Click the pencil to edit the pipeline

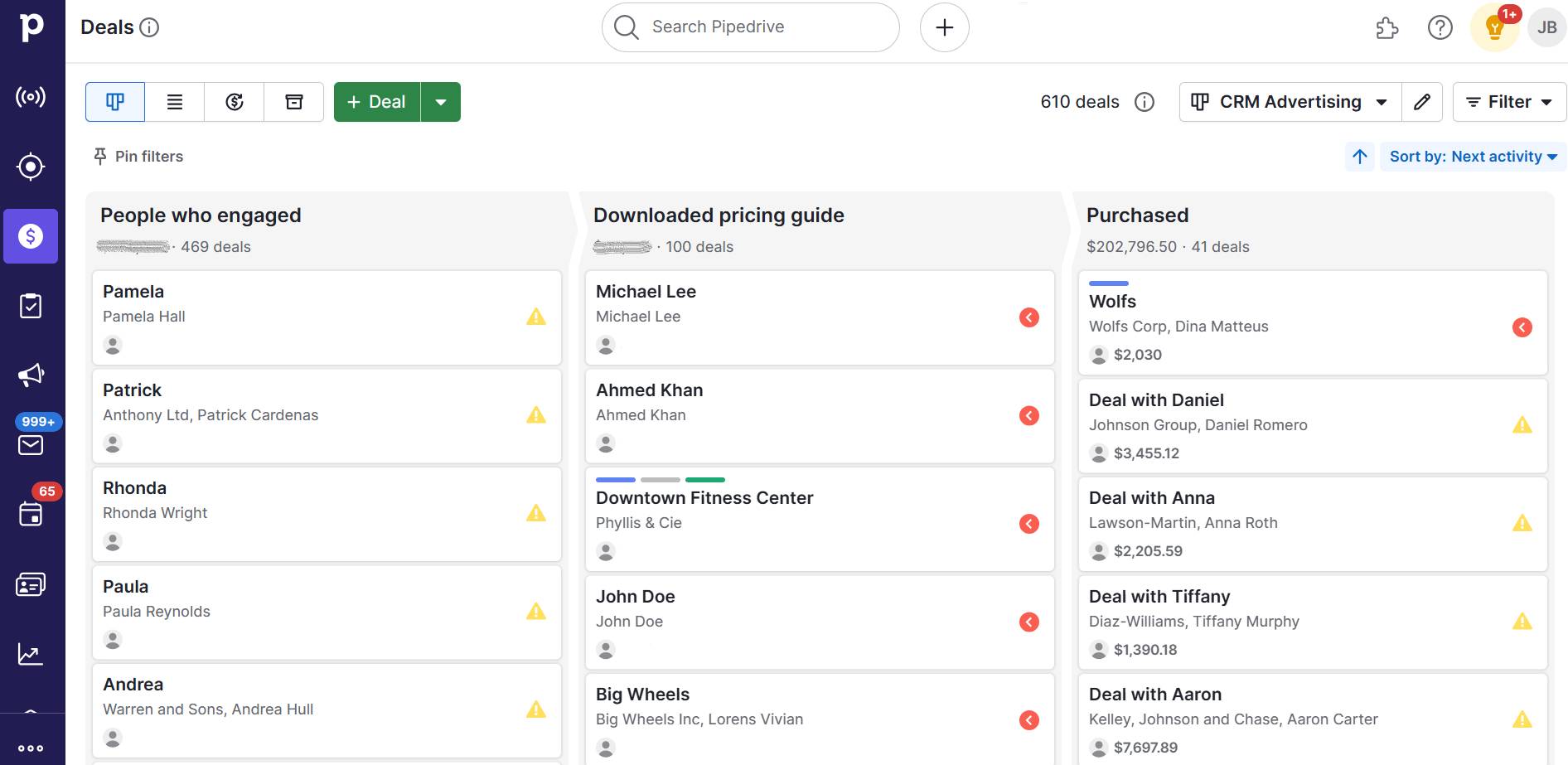coord(1422,101)
